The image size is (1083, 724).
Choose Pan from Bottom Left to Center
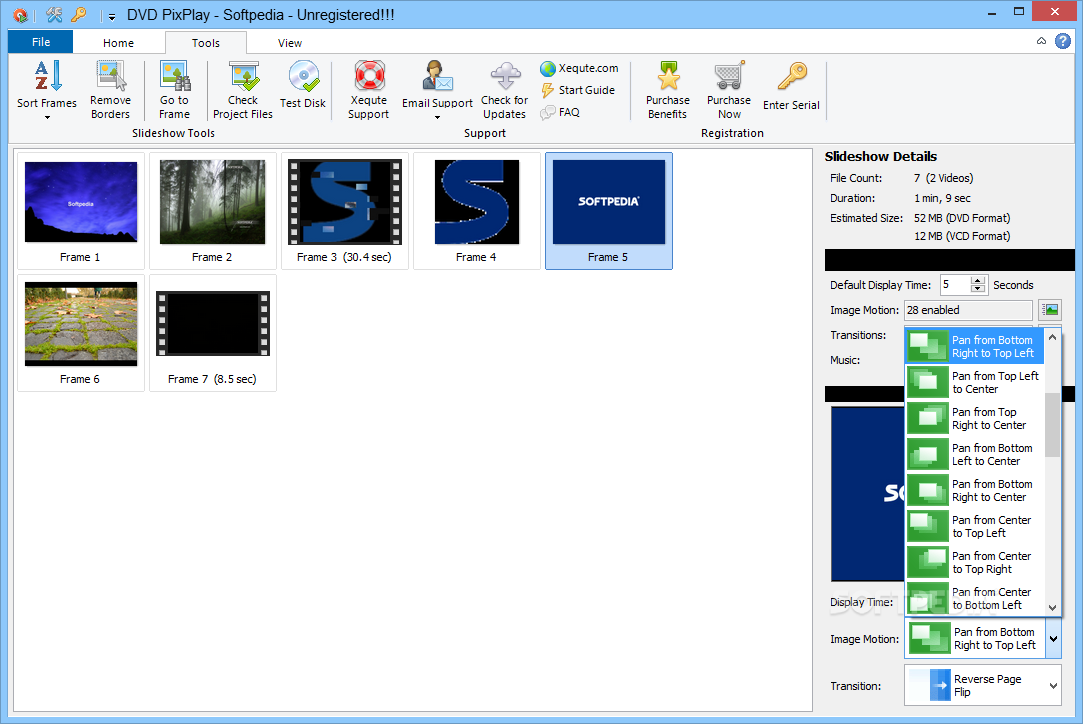[x=975, y=454]
